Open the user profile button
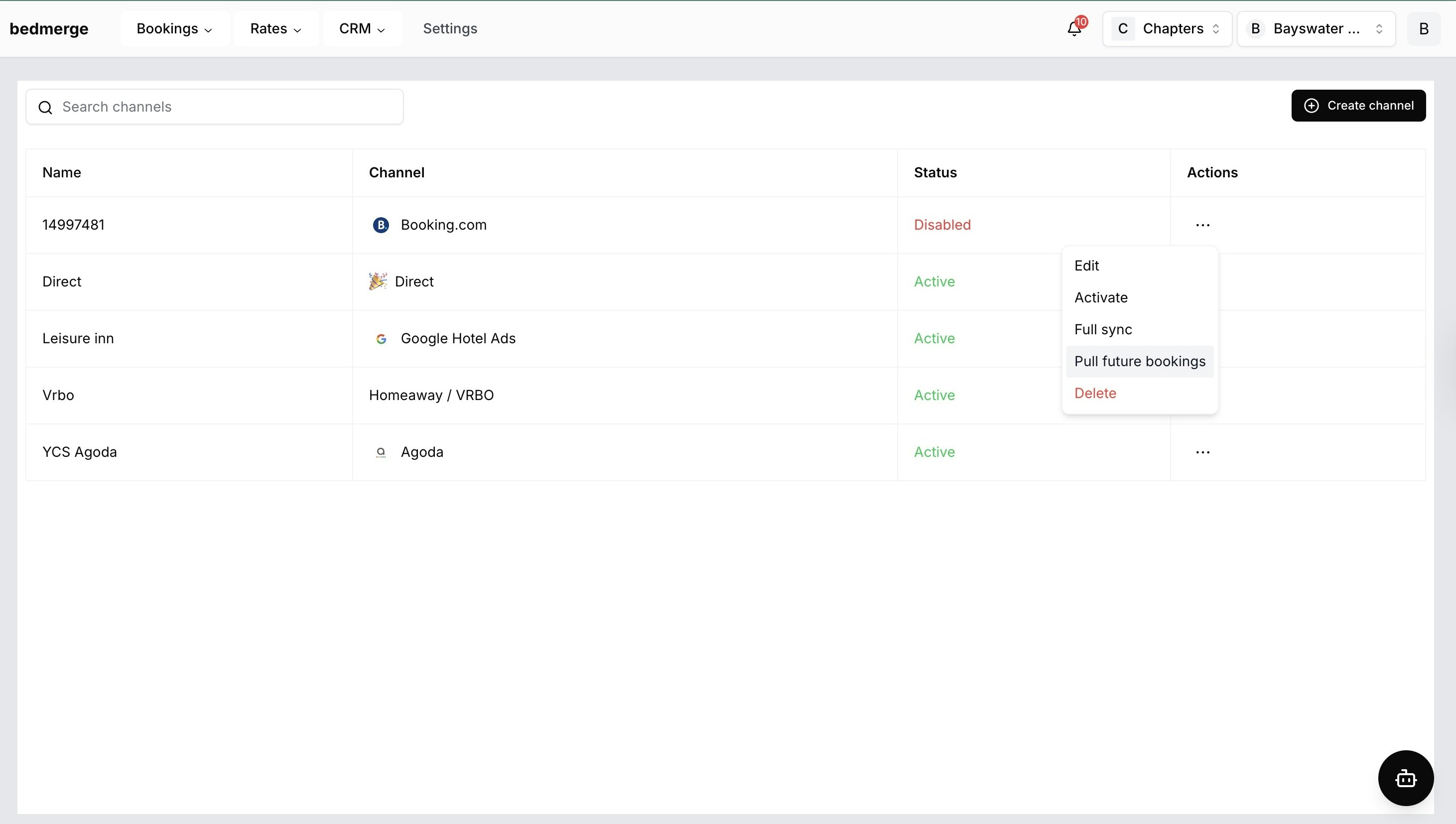The image size is (1456, 824). coord(1424,28)
